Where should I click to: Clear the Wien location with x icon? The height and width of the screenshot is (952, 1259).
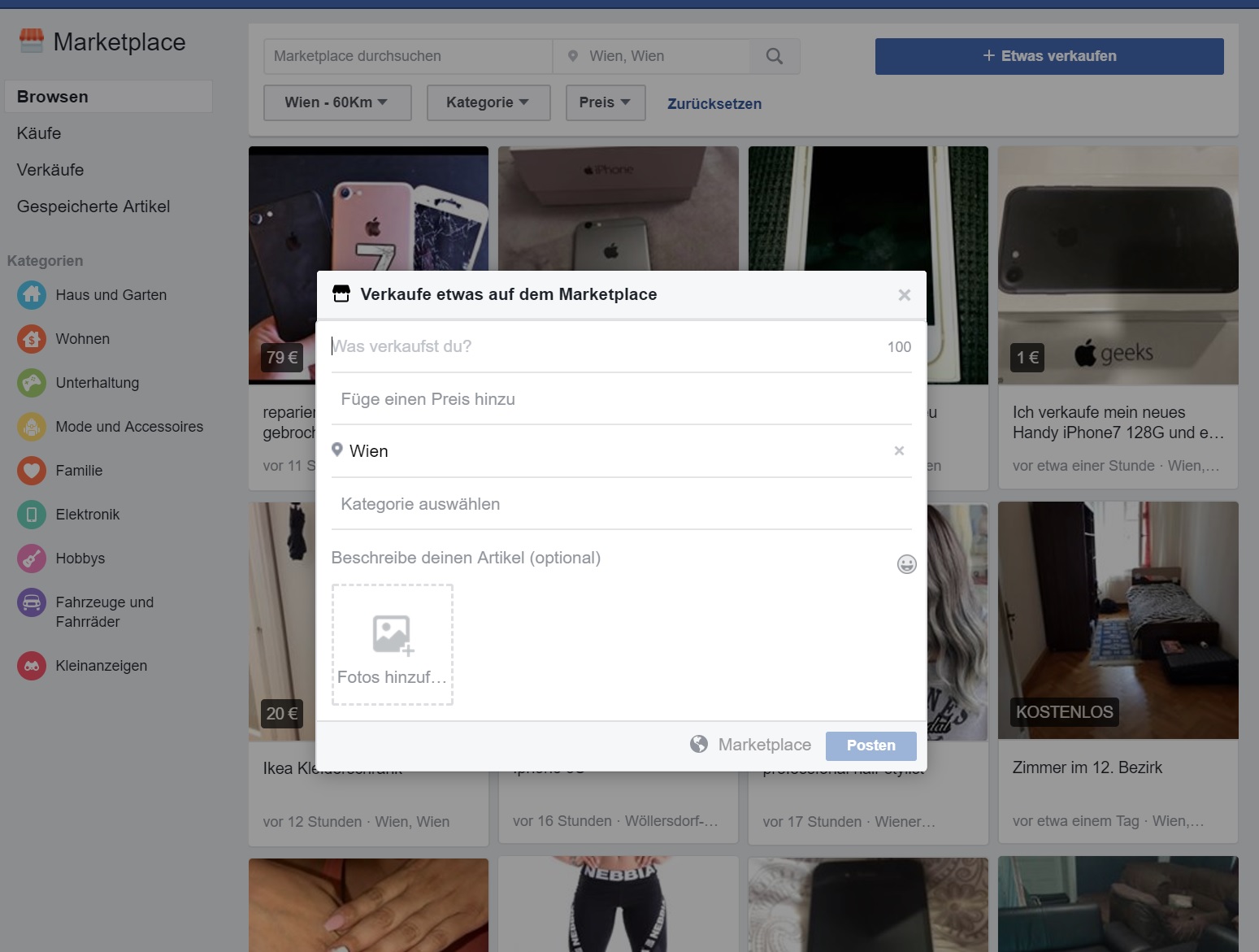(x=899, y=450)
